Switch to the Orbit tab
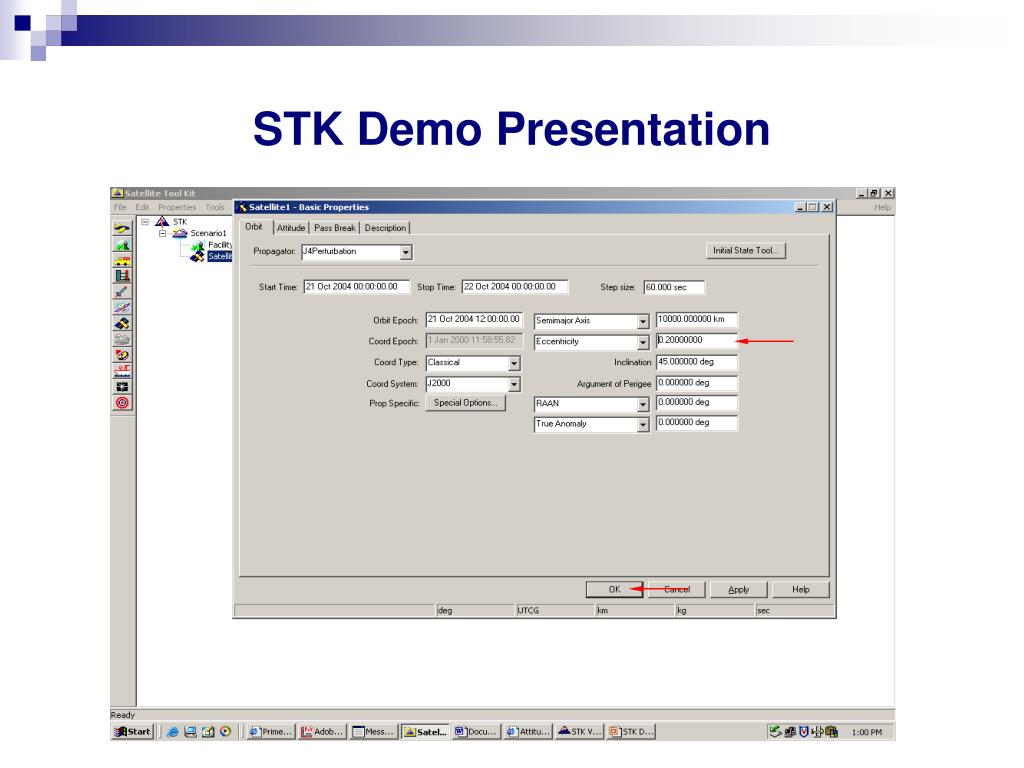This screenshot has width=1024, height=768. pyautogui.click(x=255, y=227)
